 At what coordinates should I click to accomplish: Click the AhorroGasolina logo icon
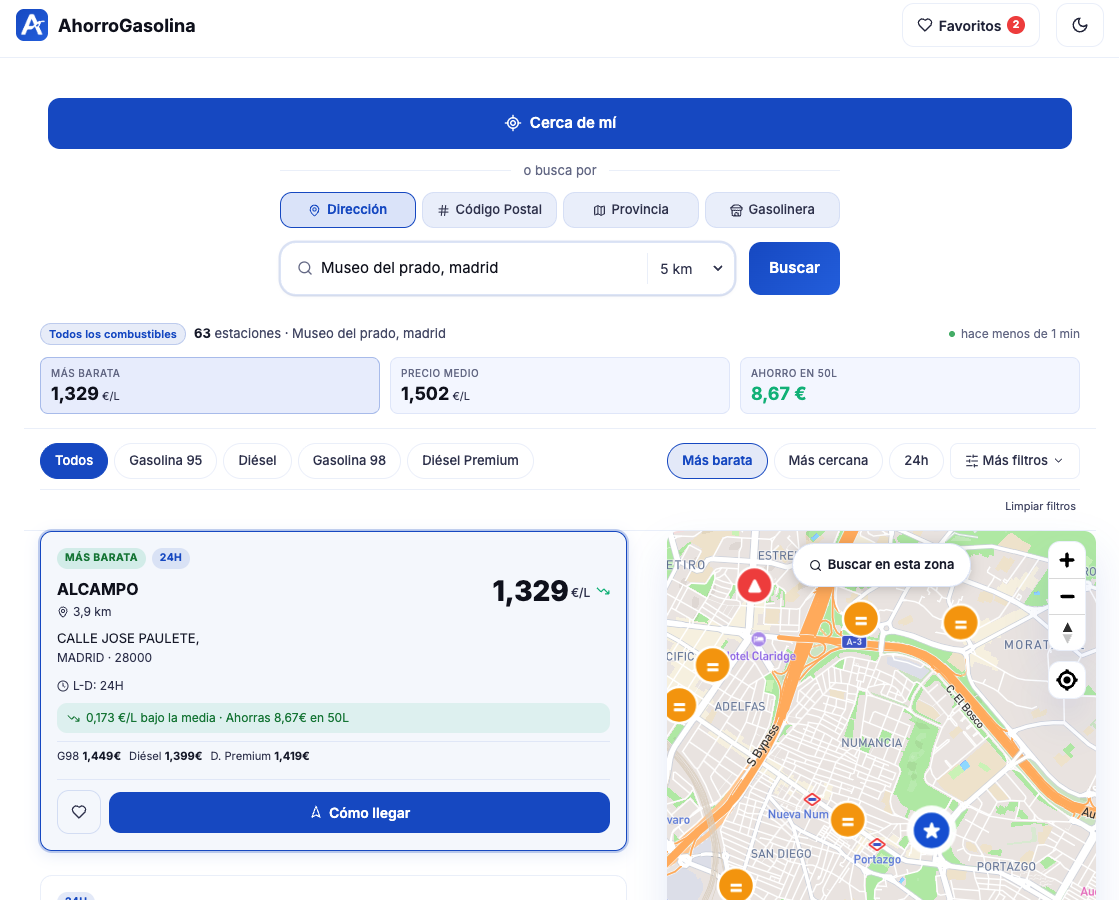(32, 26)
